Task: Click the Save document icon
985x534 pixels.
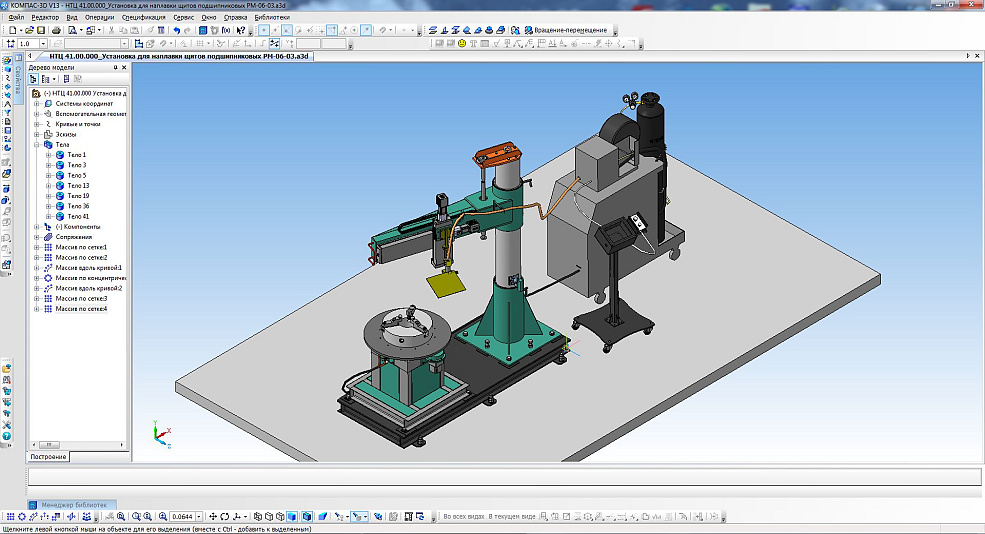Action: pyautogui.click(x=42, y=30)
